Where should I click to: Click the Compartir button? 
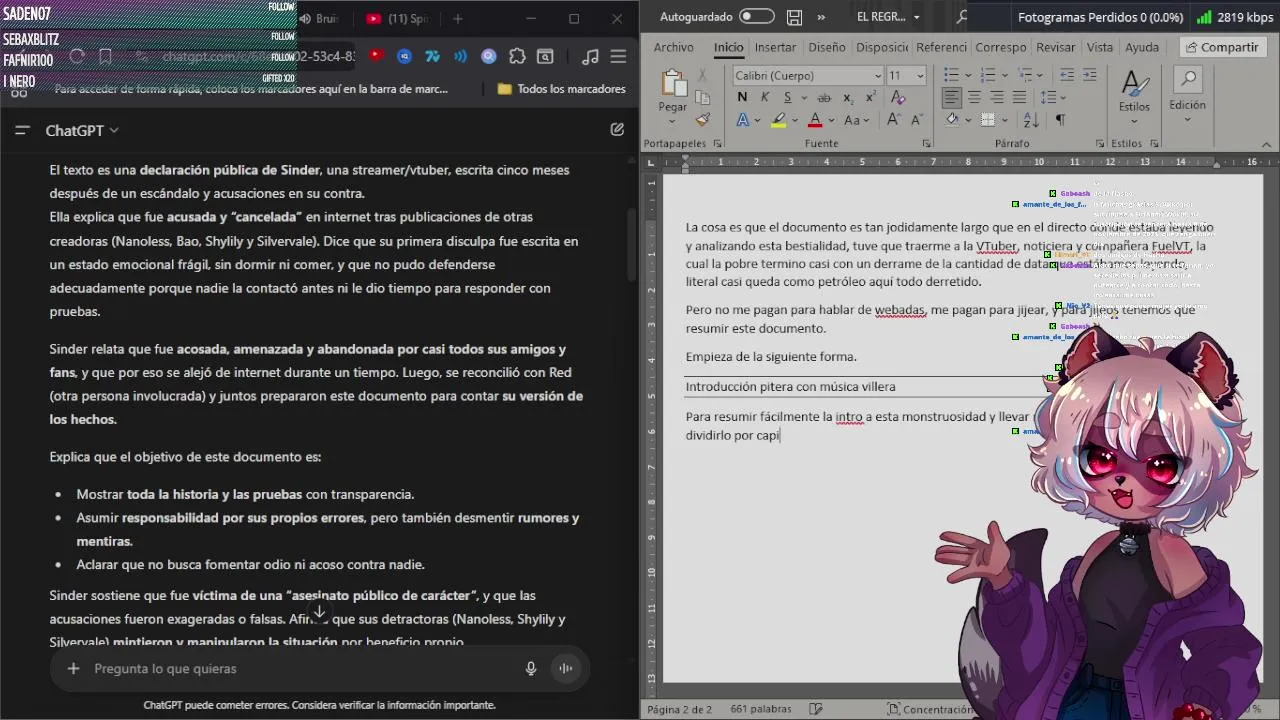click(1221, 47)
